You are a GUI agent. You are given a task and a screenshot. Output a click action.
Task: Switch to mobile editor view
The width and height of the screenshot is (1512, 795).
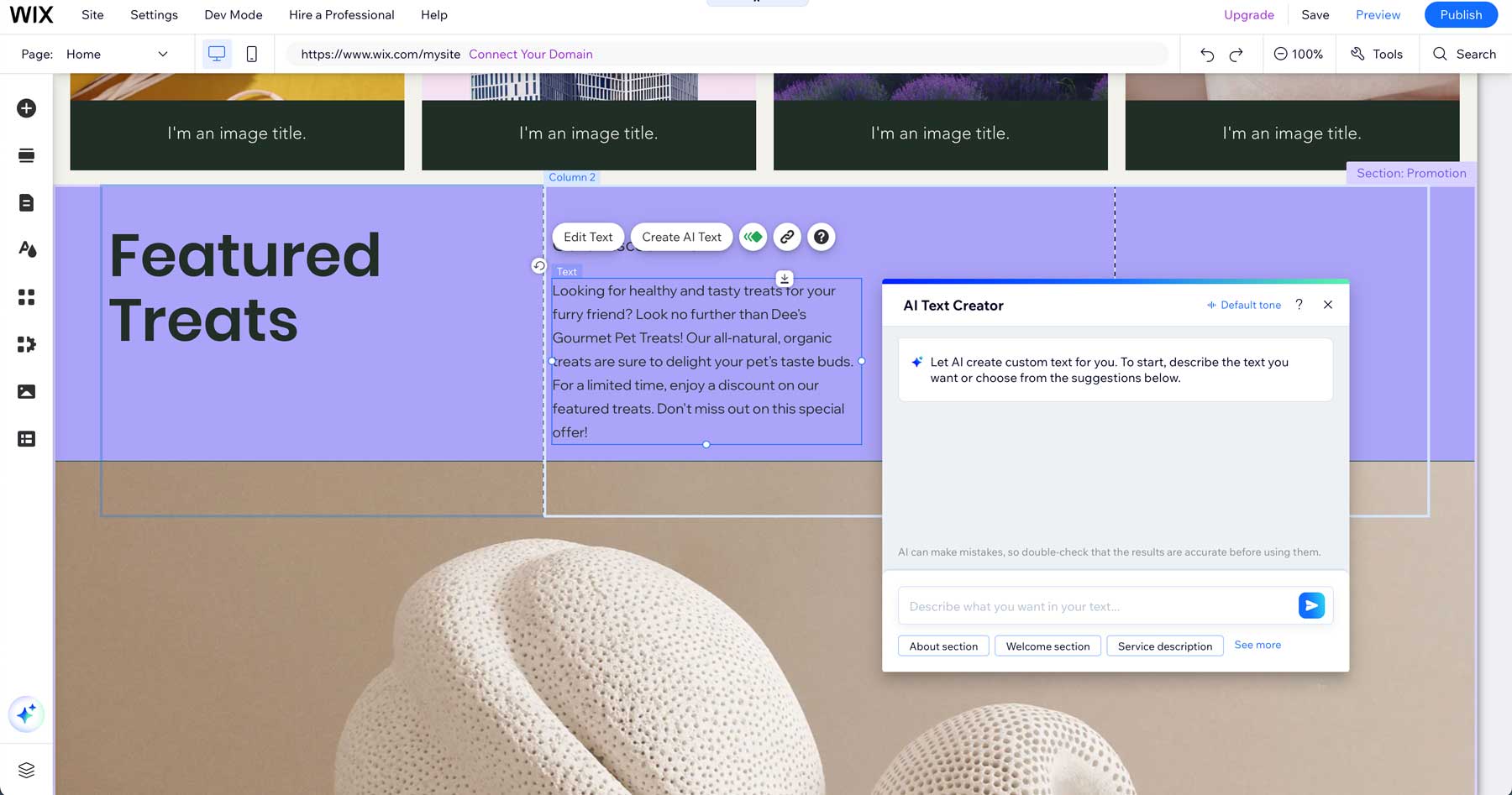(250, 53)
